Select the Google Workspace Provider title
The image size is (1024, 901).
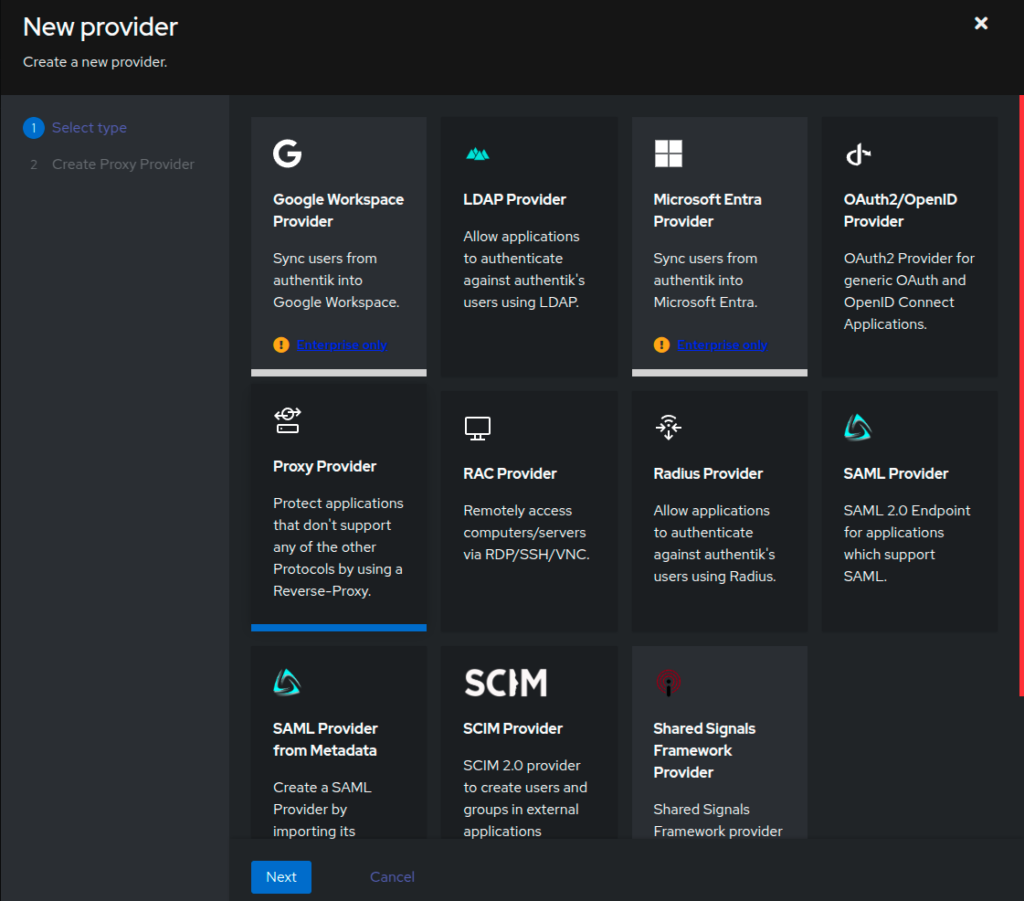(338, 210)
